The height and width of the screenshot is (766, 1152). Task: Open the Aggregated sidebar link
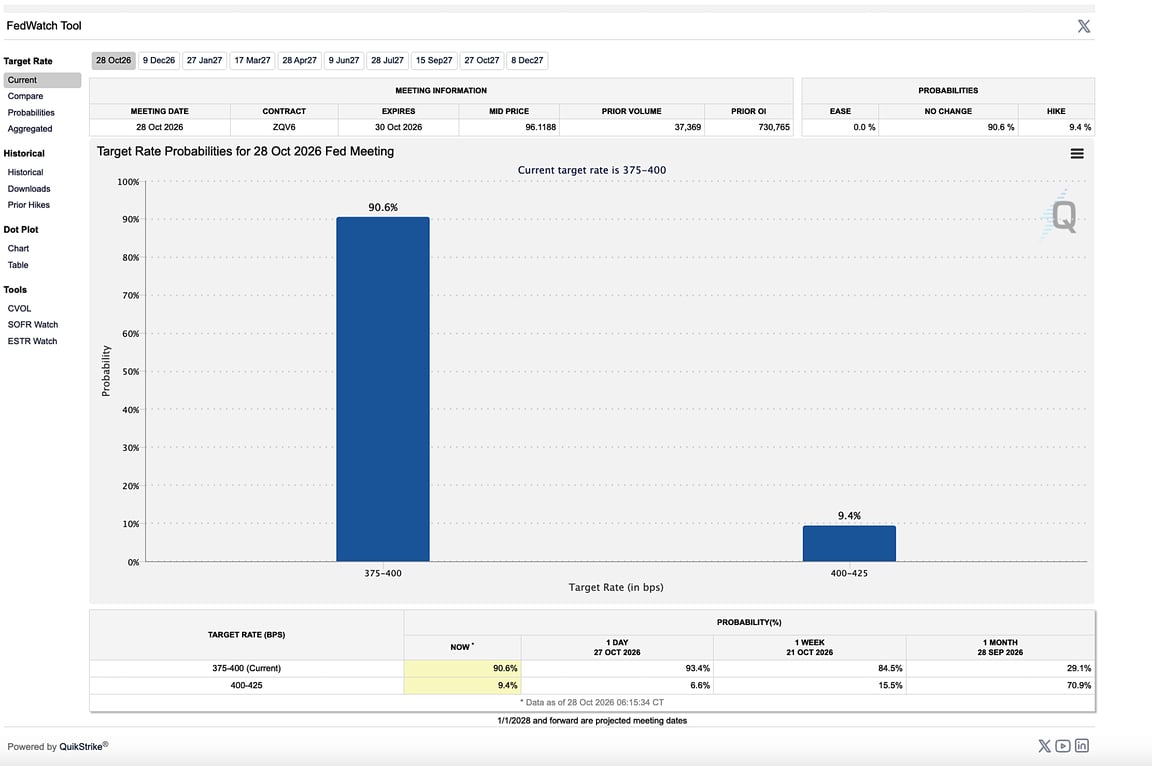tap(29, 129)
